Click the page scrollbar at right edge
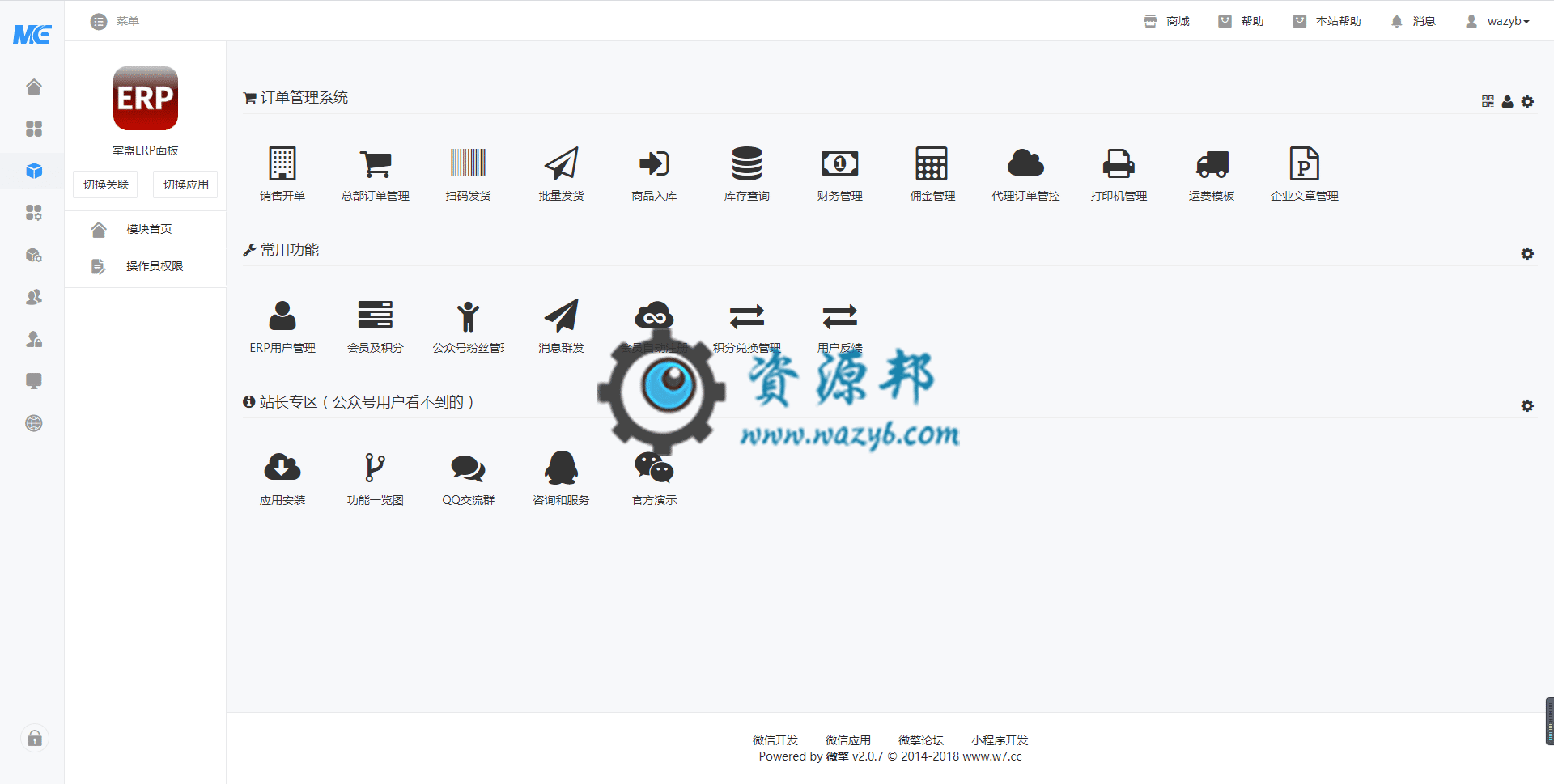 tap(1549, 721)
